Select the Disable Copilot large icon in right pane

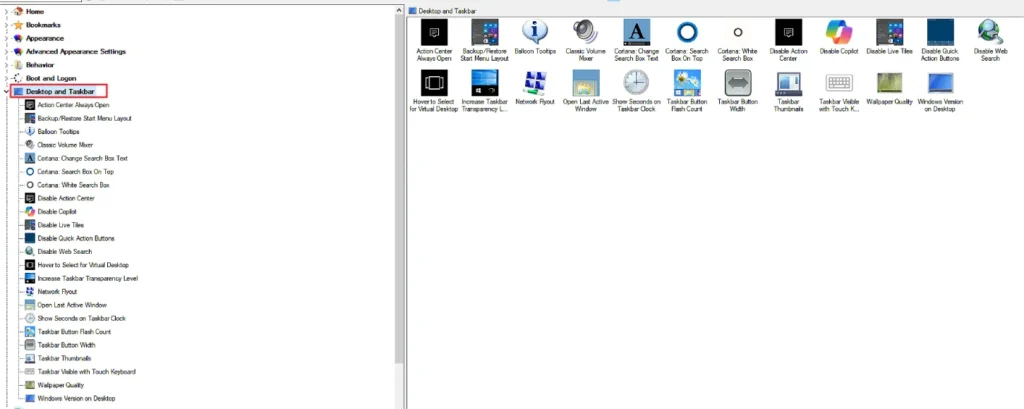pos(839,32)
